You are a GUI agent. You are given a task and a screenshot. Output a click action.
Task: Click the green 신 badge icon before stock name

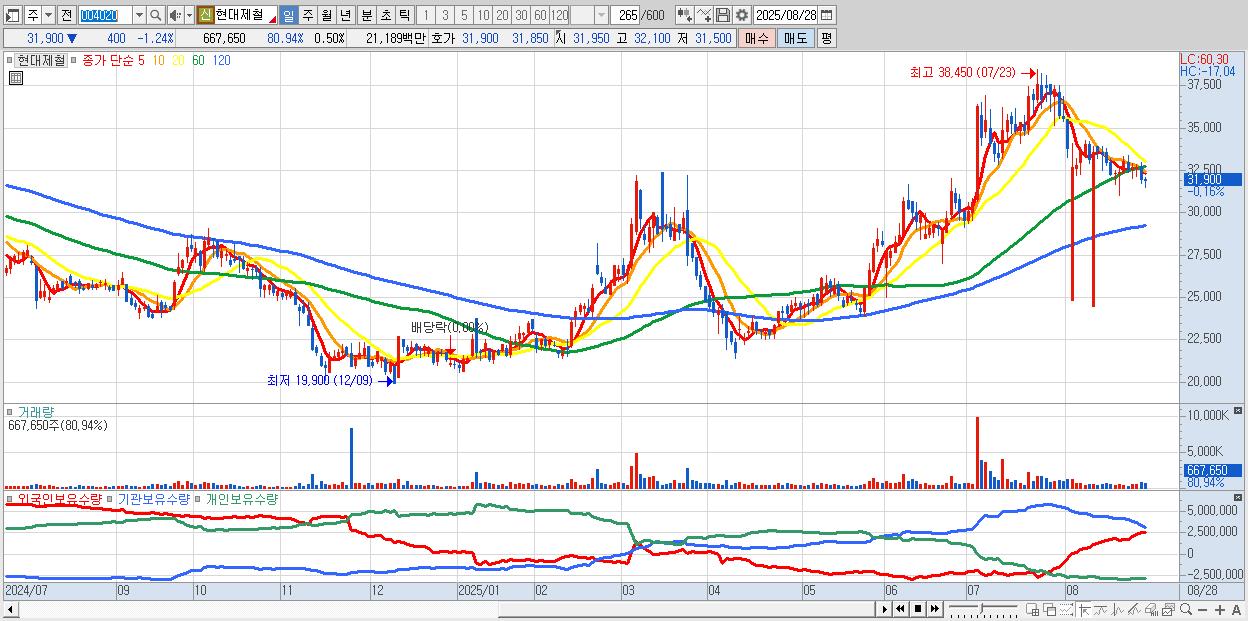click(x=204, y=16)
